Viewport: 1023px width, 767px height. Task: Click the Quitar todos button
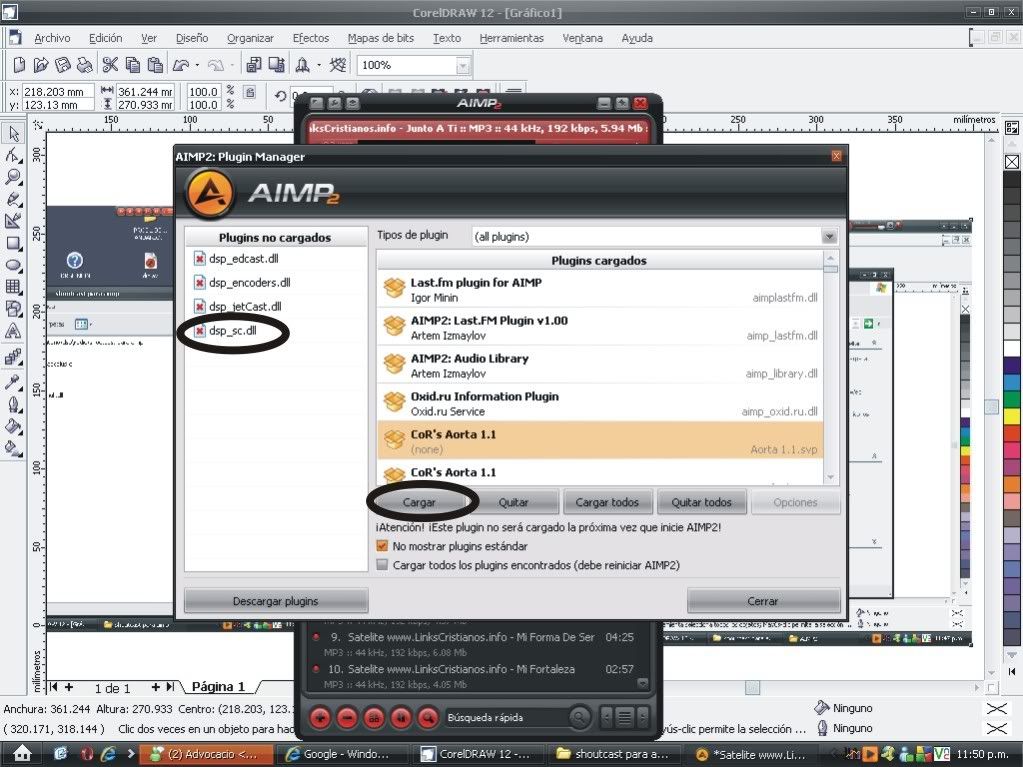pyautogui.click(x=701, y=502)
